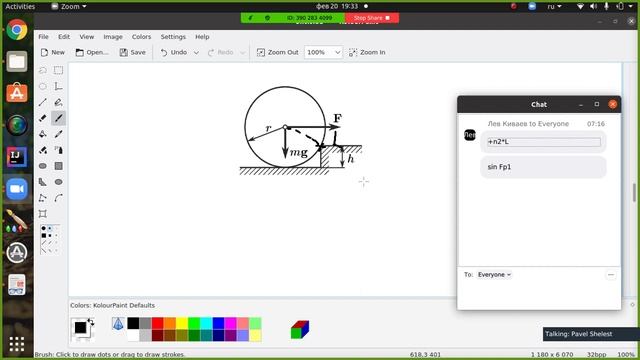
Task: Open Ubuntu Software from the dock
Action: click(17, 93)
